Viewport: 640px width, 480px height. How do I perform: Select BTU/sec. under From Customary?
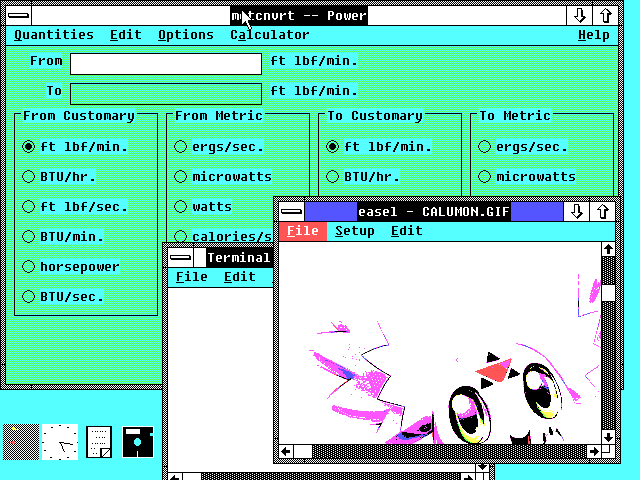coord(63,297)
